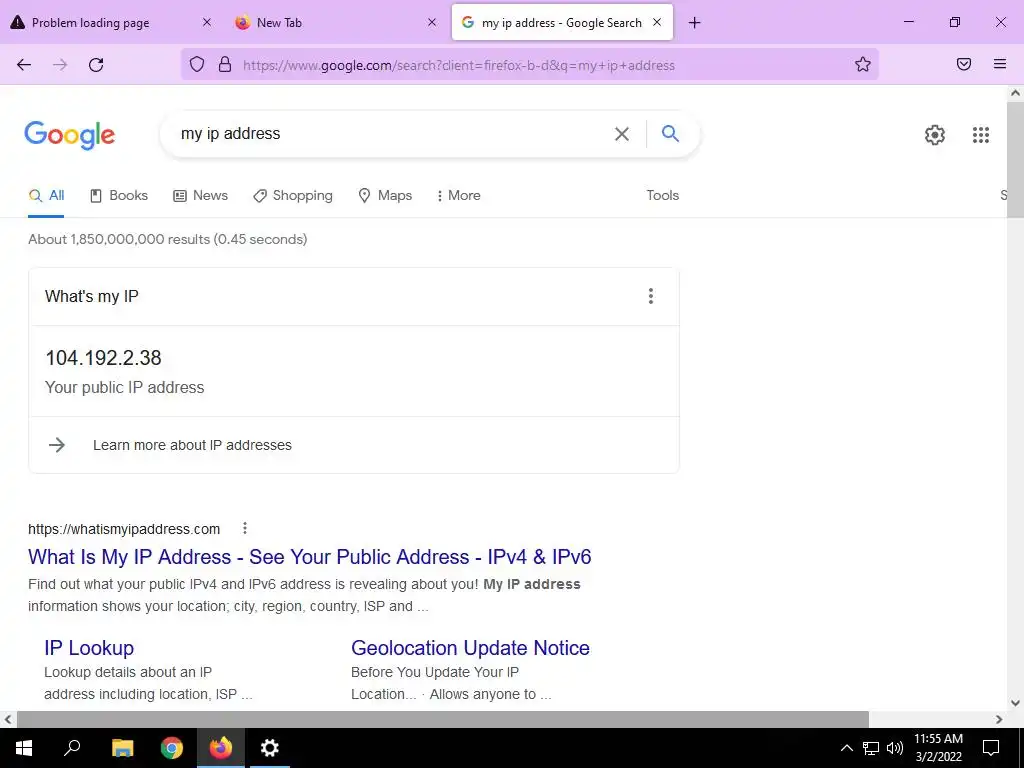Open Windows taskbar search
The image size is (1024, 768).
click(72, 748)
